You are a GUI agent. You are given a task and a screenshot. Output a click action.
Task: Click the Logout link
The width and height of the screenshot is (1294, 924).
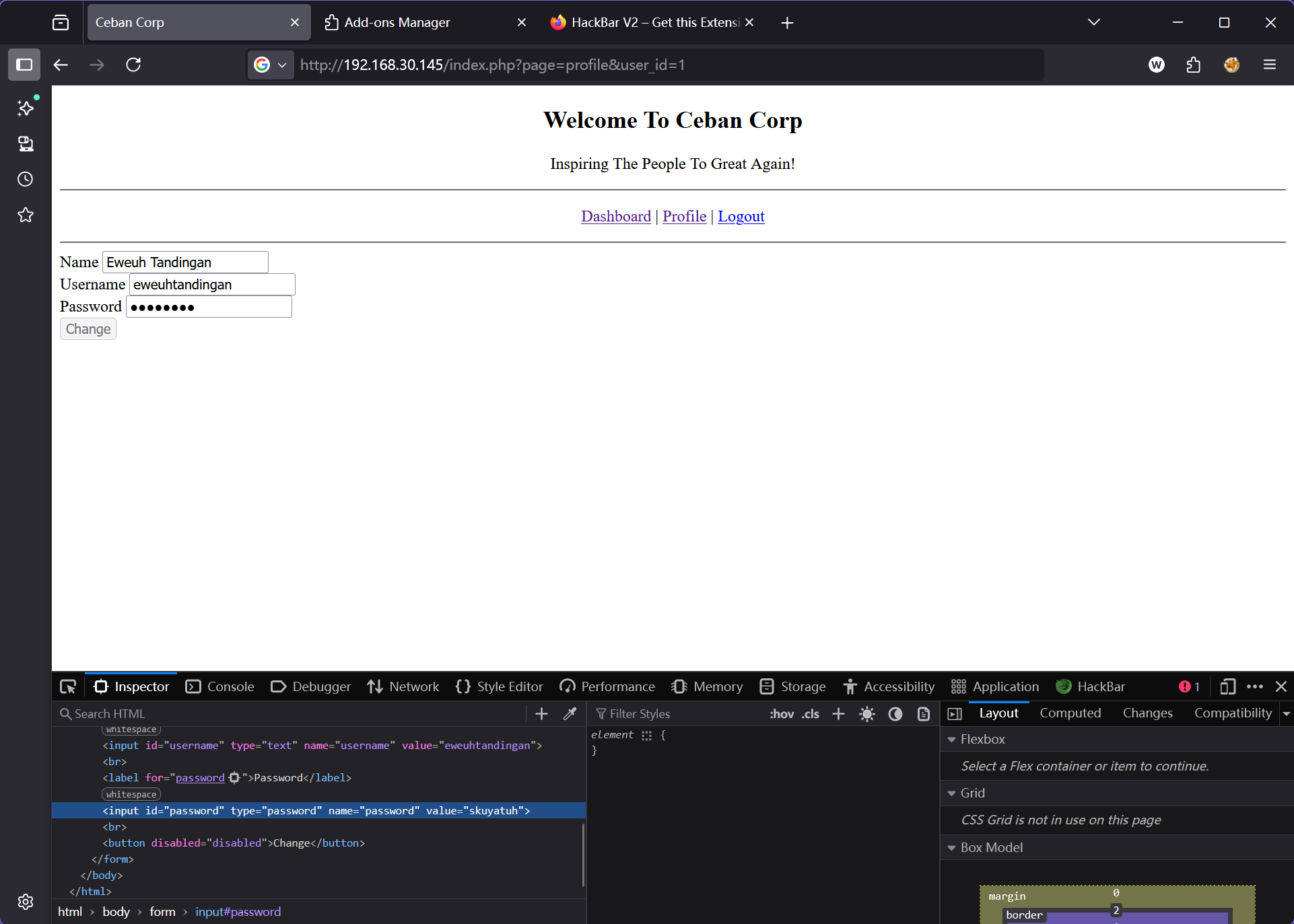(741, 216)
